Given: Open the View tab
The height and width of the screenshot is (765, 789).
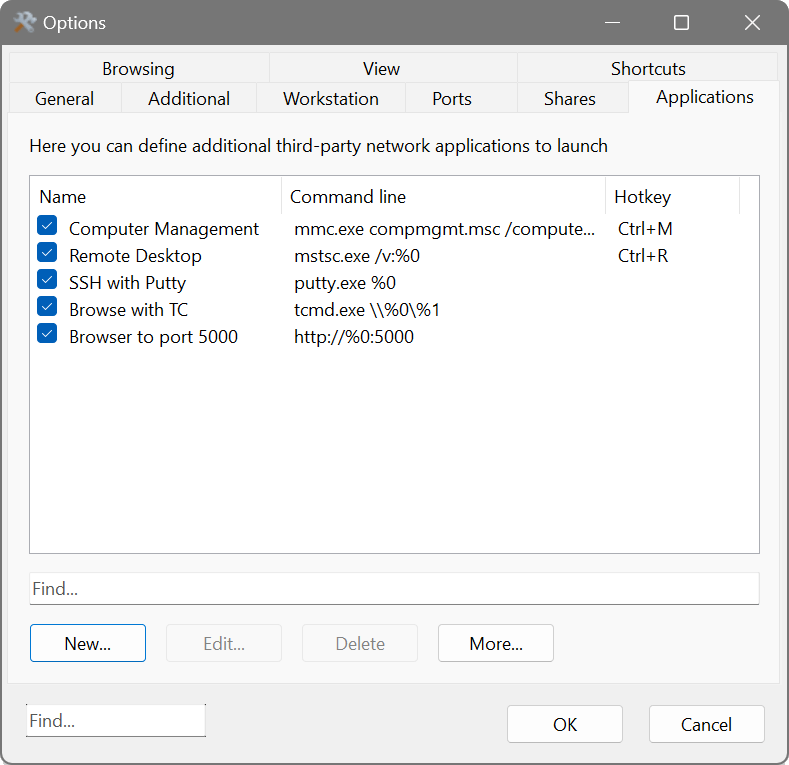Looking at the screenshot, I should pos(381,69).
